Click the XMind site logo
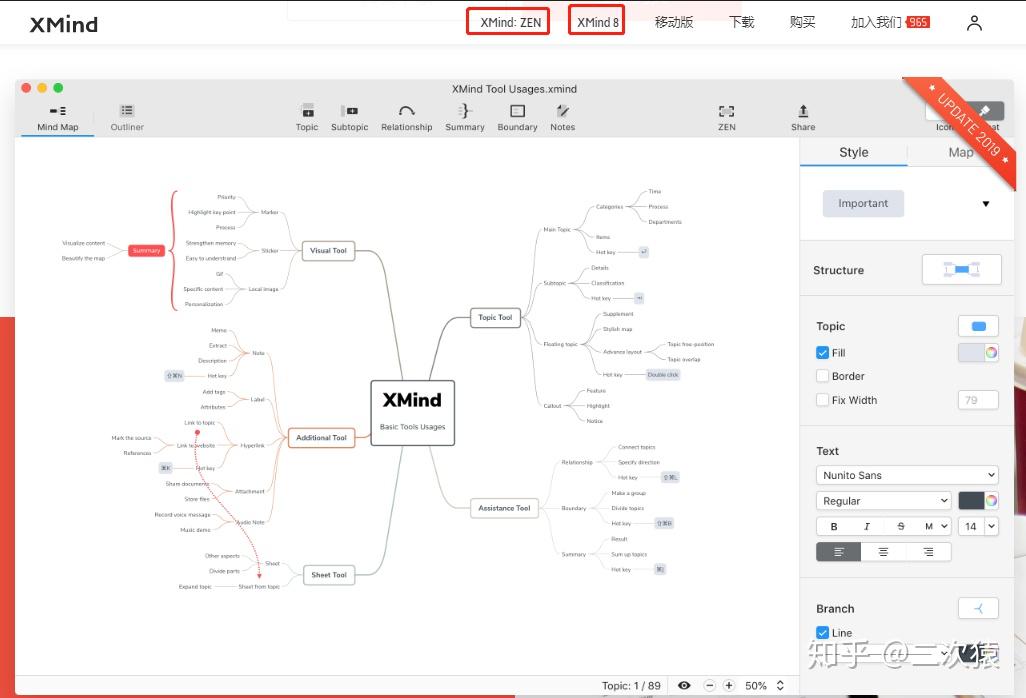This screenshot has height=698, width=1026. 63,24
